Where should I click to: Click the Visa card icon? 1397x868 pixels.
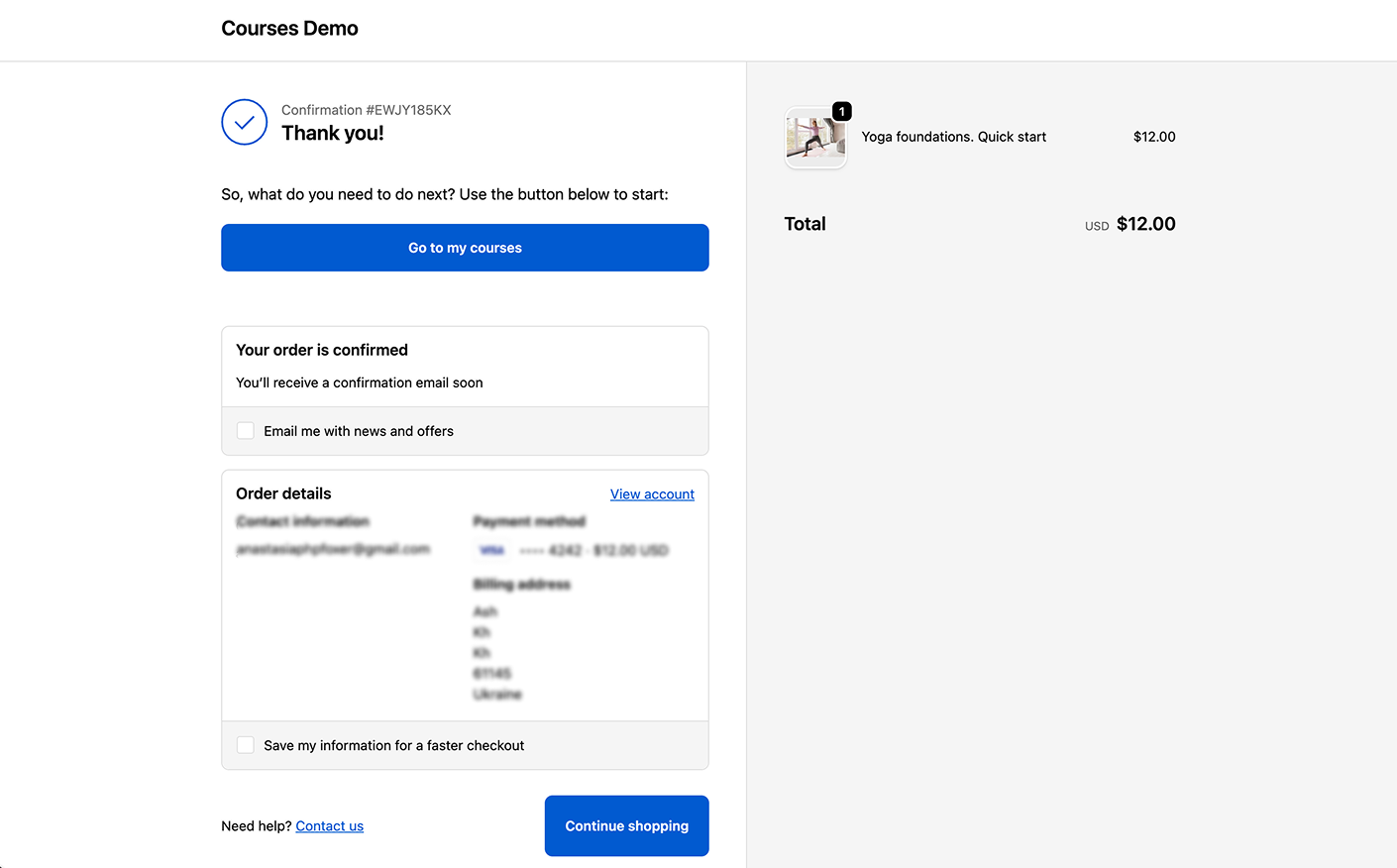click(x=491, y=550)
